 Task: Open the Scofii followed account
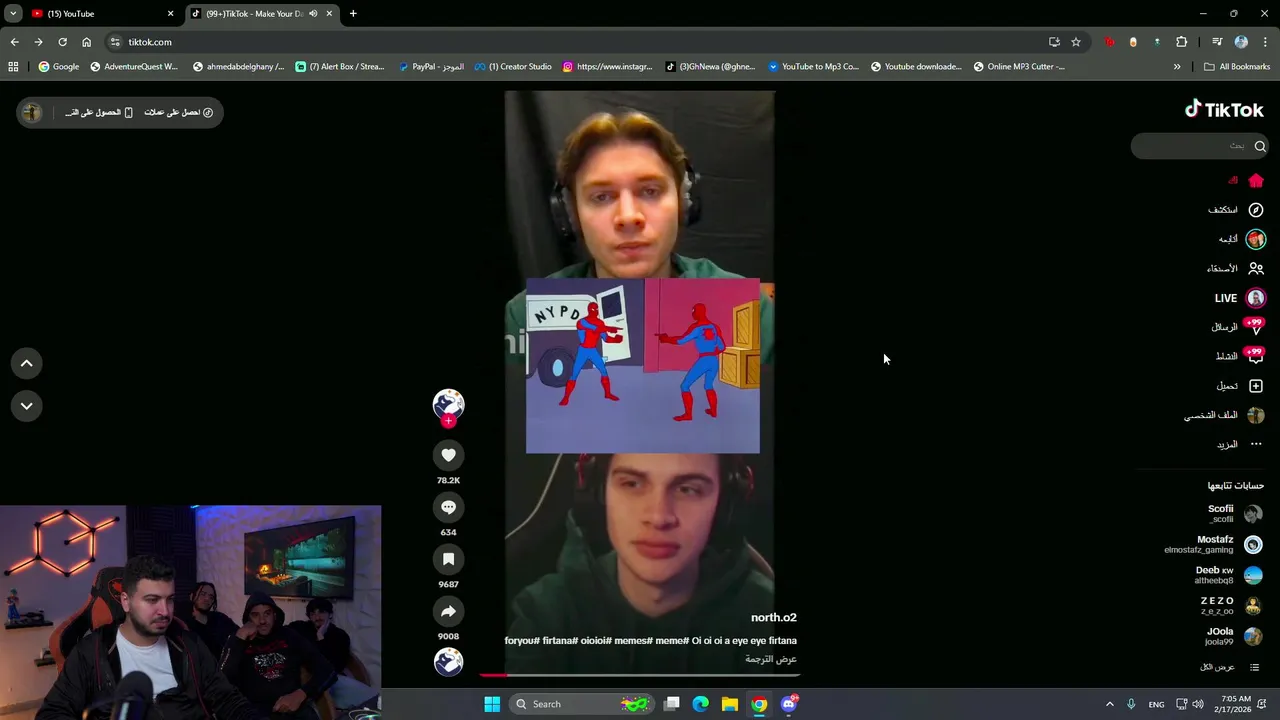(1234, 514)
